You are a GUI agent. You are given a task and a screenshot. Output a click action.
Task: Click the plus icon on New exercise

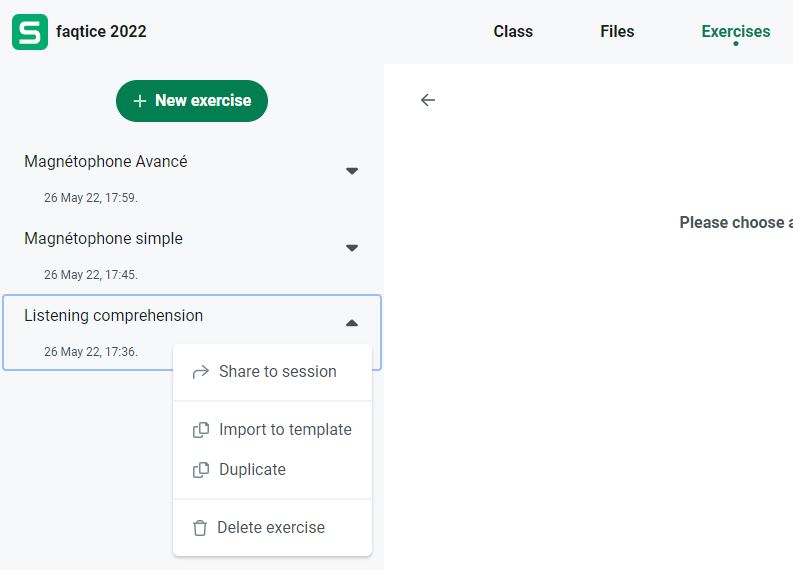(140, 101)
